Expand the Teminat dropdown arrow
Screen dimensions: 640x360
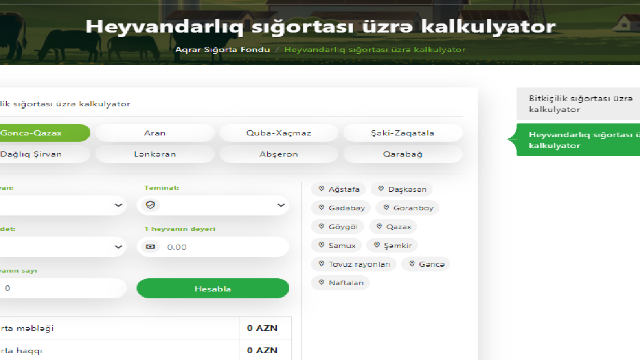[281, 205]
